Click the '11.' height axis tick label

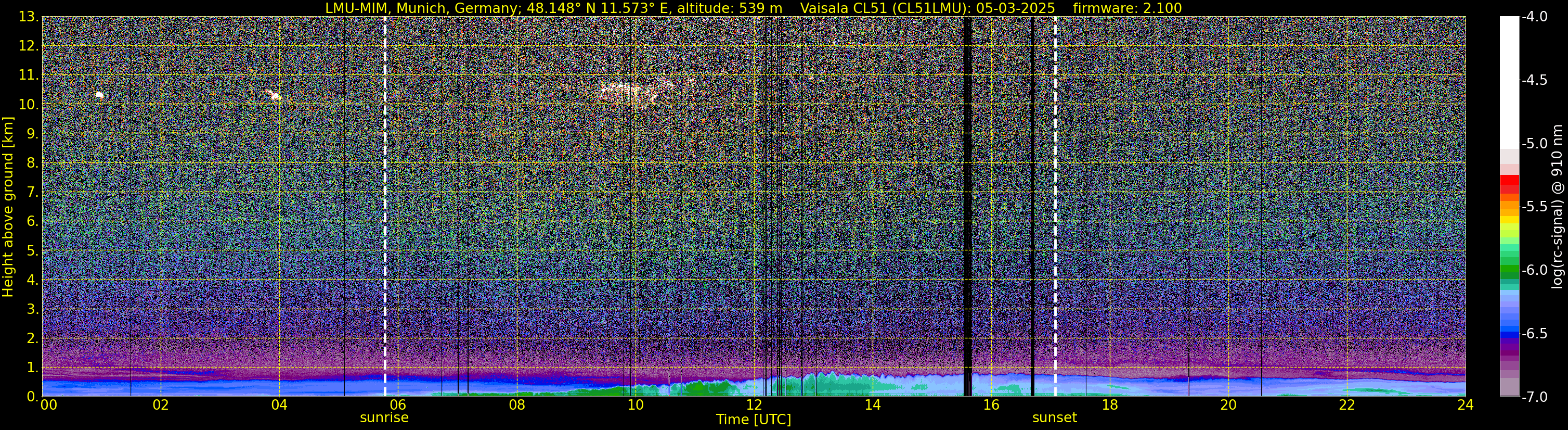tap(29, 75)
